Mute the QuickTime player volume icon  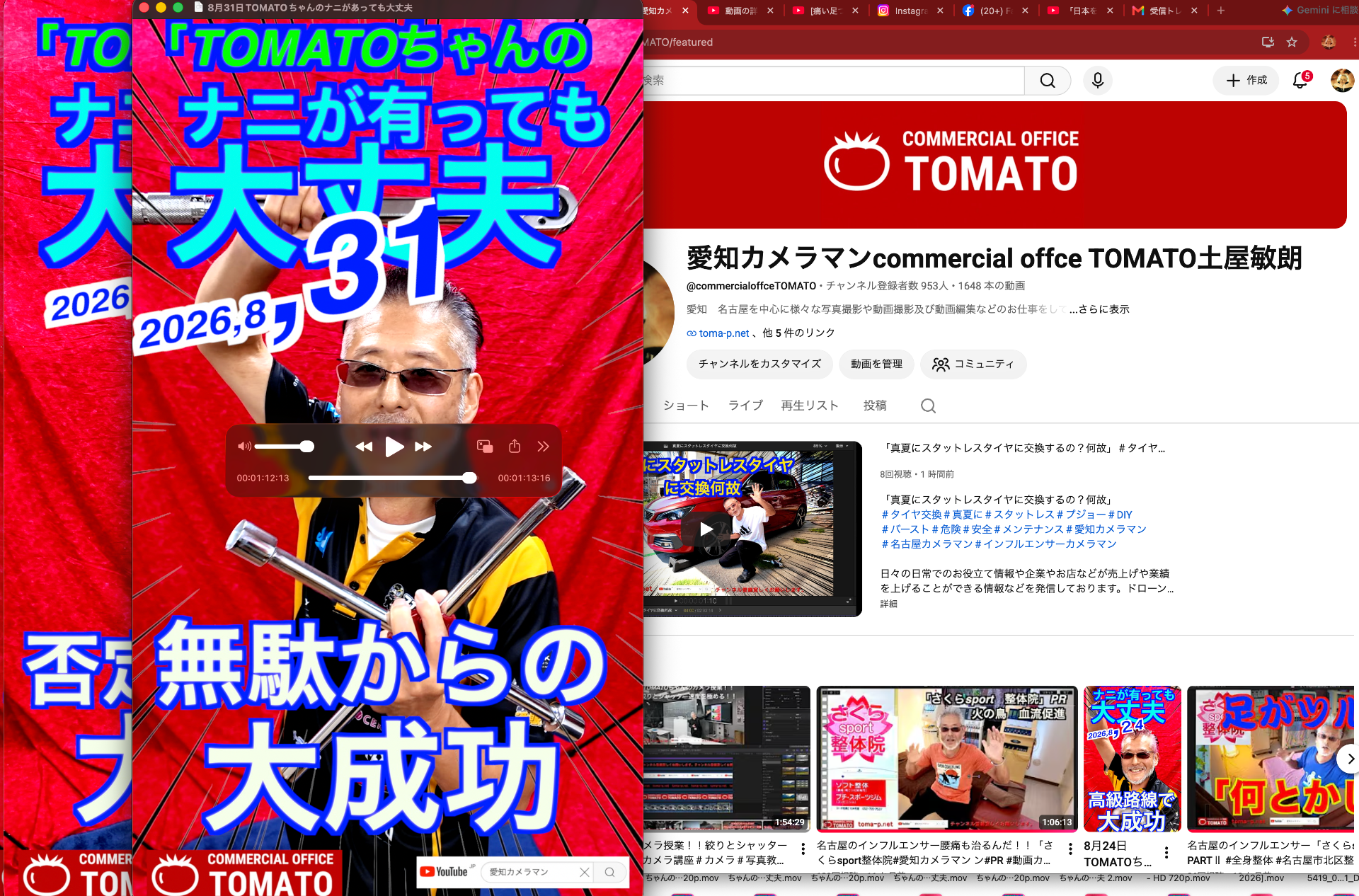tap(244, 447)
